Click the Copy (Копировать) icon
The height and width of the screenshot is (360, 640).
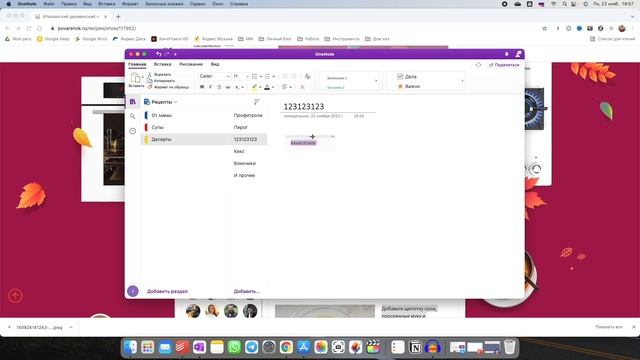[x=150, y=81]
